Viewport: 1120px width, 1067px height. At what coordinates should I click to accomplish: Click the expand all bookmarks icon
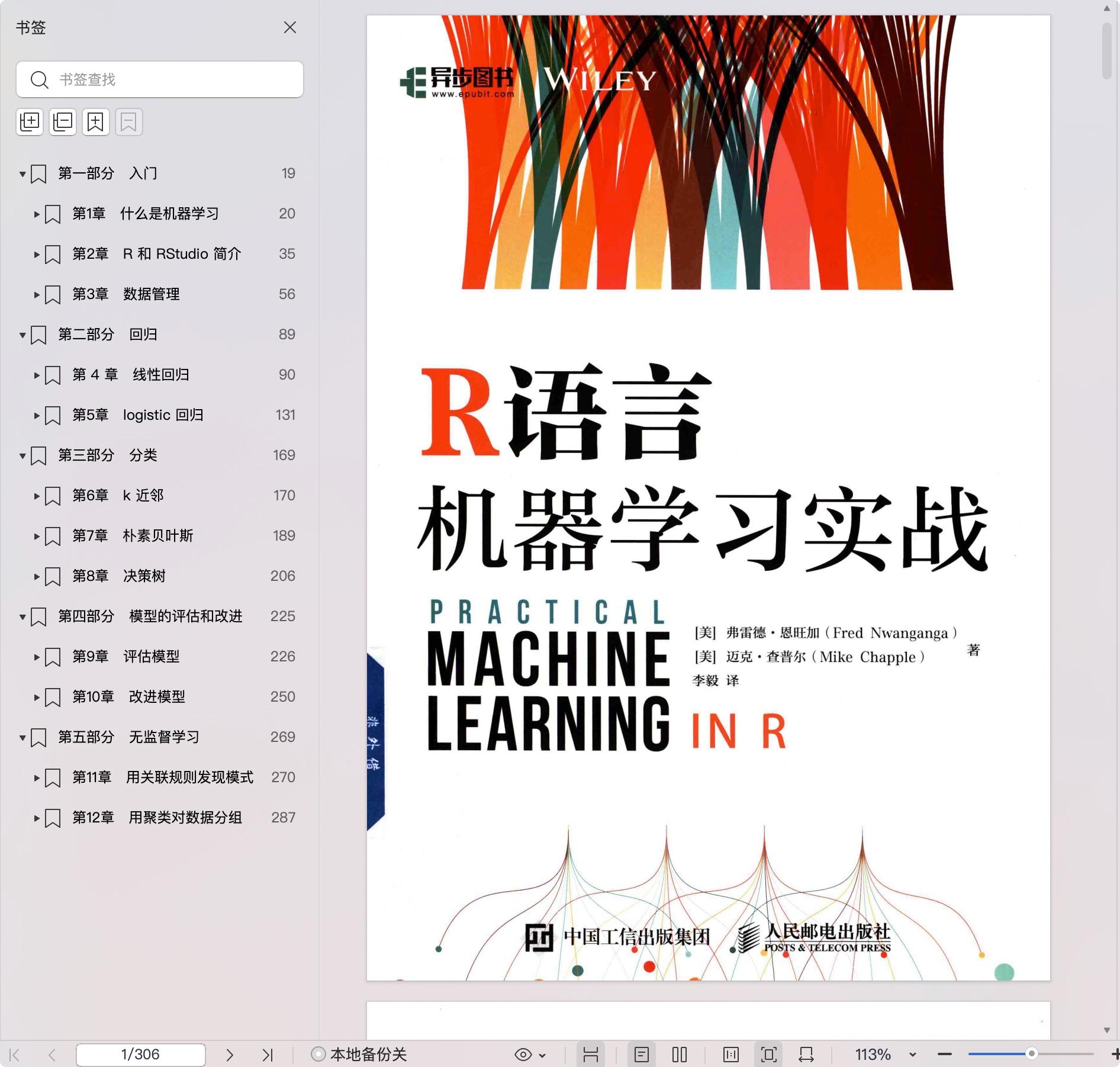coord(29,122)
